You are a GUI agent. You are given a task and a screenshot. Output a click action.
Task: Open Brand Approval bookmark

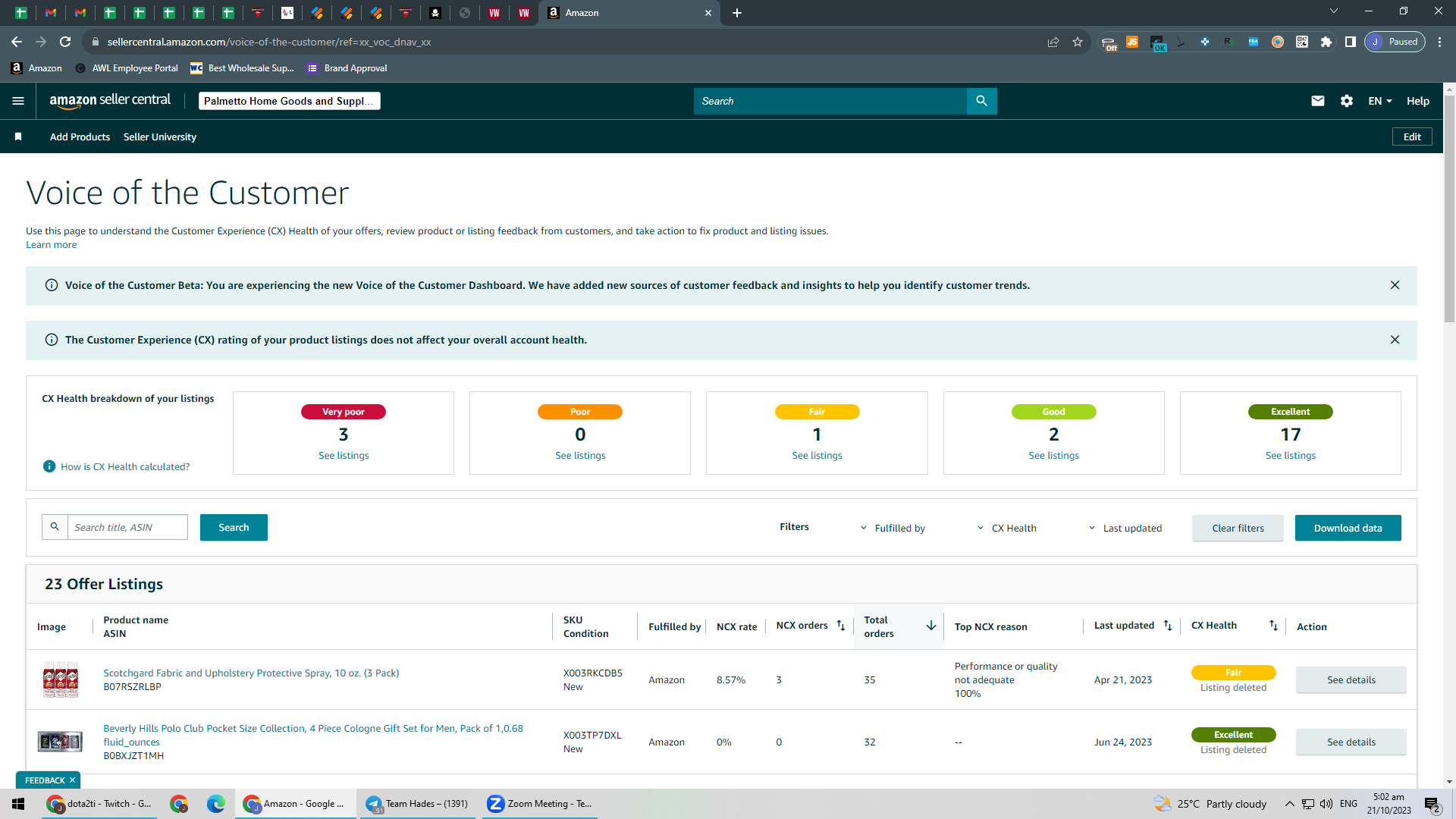click(x=347, y=68)
